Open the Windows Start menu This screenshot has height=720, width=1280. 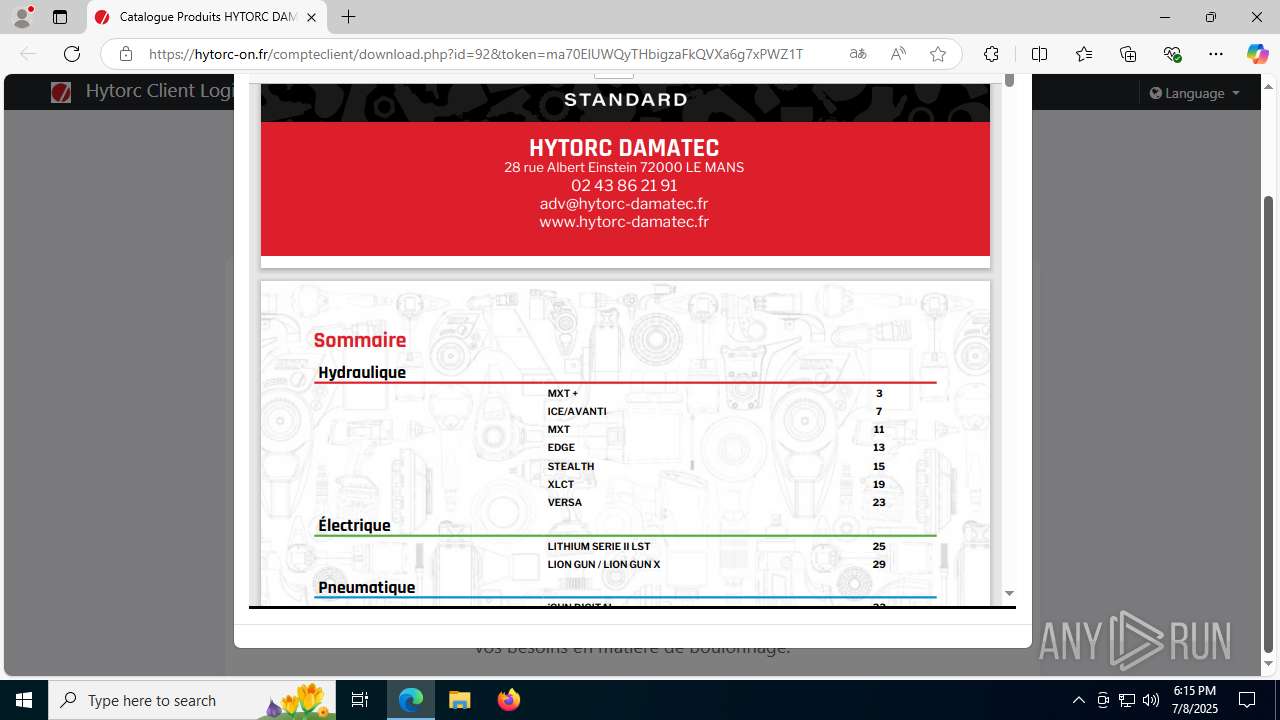[24, 700]
